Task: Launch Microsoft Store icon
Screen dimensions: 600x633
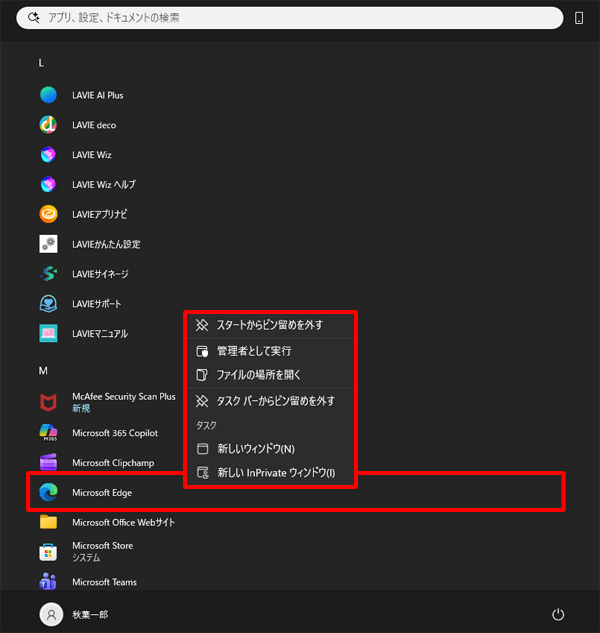Action: pos(48,552)
